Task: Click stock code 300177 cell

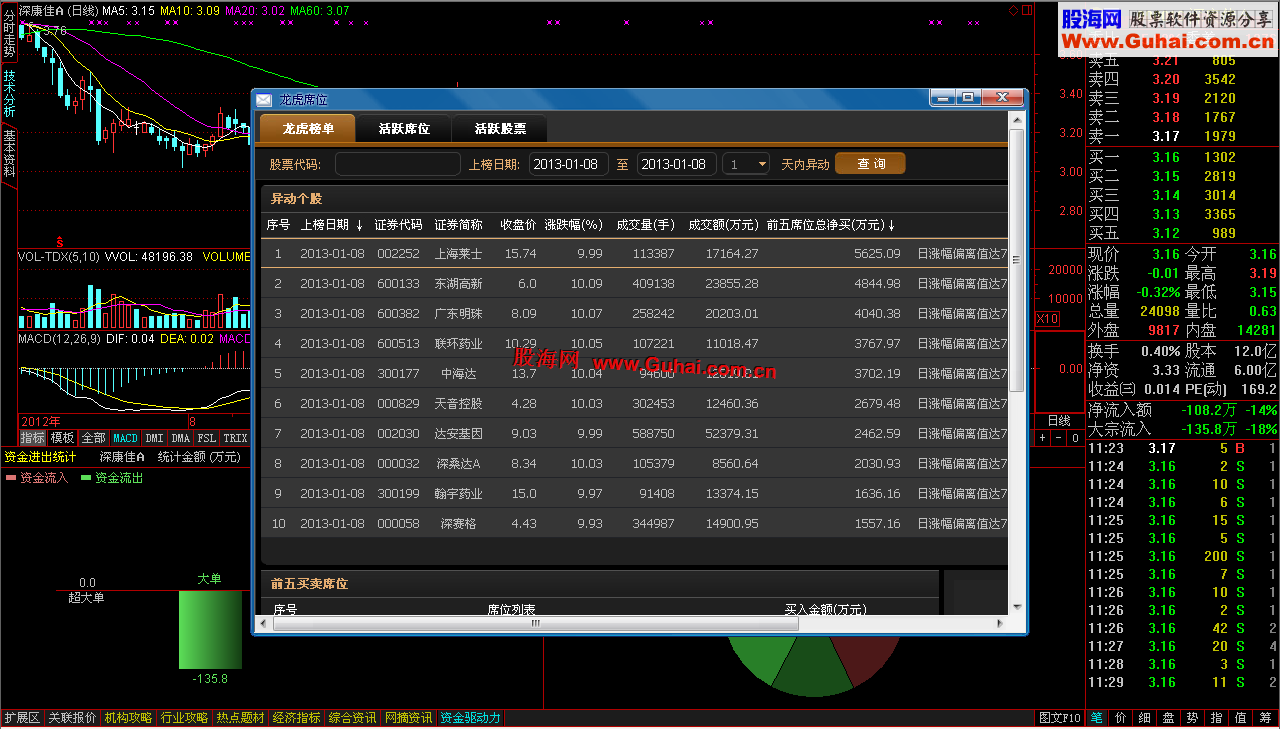Action: click(x=398, y=374)
